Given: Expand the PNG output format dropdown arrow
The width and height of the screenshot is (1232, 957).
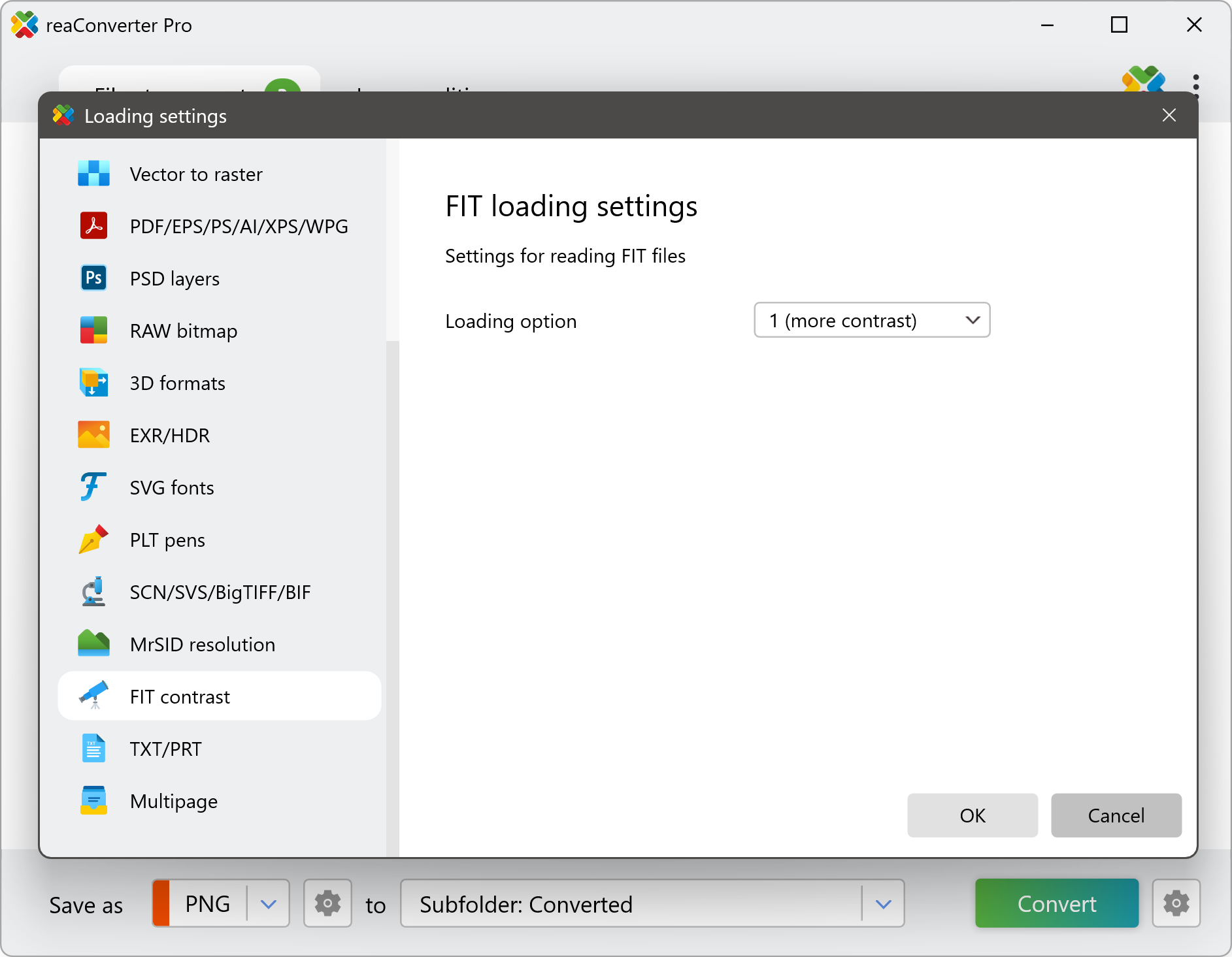Looking at the screenshot, I should point(268,904).
